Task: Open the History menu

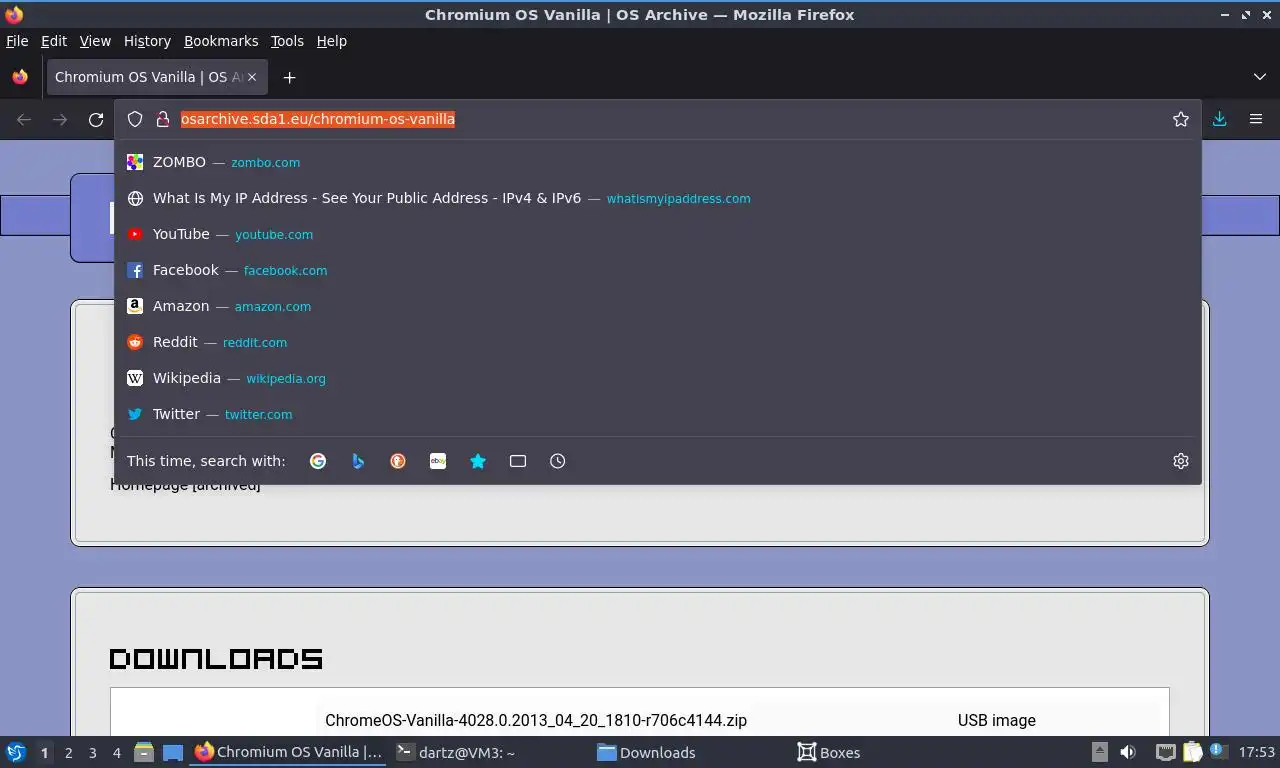Action: coord(147,41)
